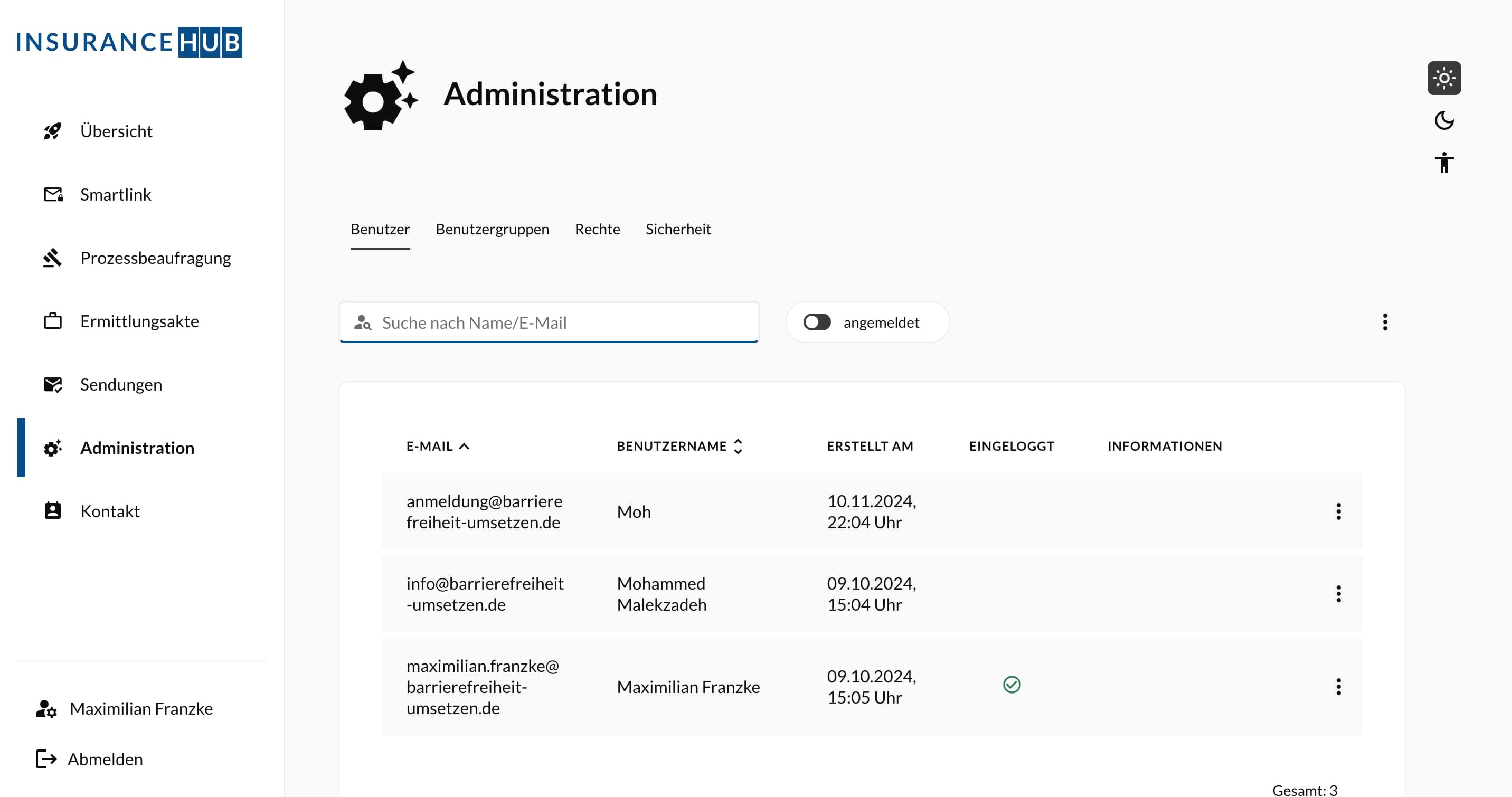Viewport: 1512px width, 797px height.
Task: Switch to light mode sun icon
Action: click(x=1444, y=78)
